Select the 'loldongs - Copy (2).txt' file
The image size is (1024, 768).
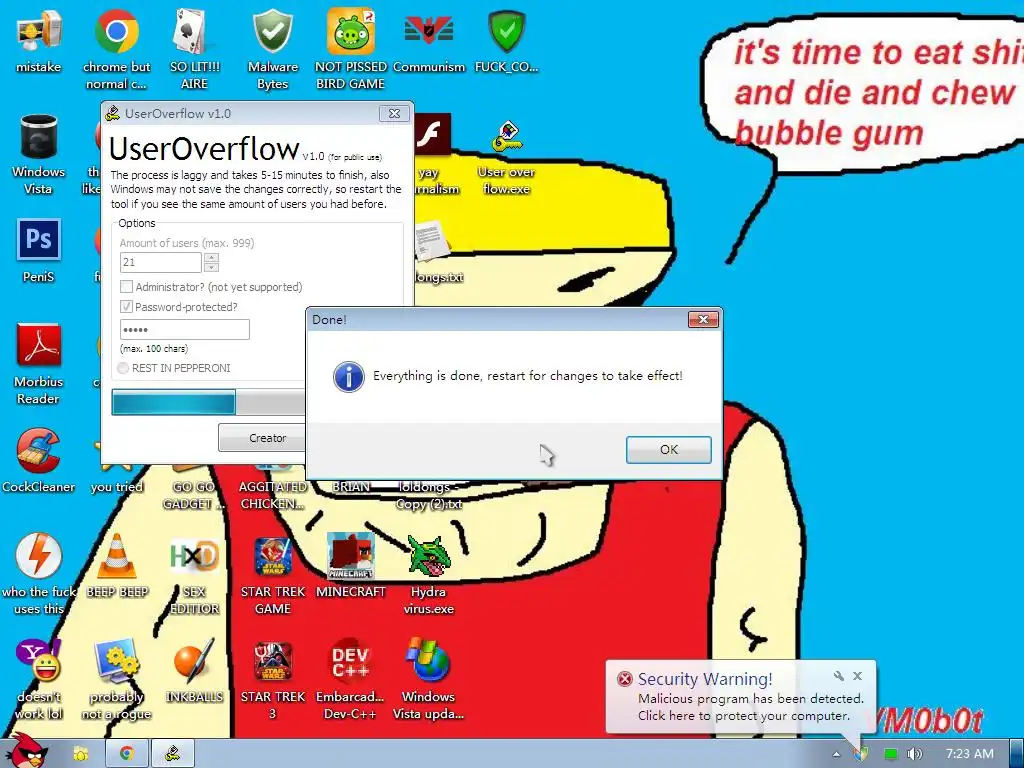coord(428,496)
